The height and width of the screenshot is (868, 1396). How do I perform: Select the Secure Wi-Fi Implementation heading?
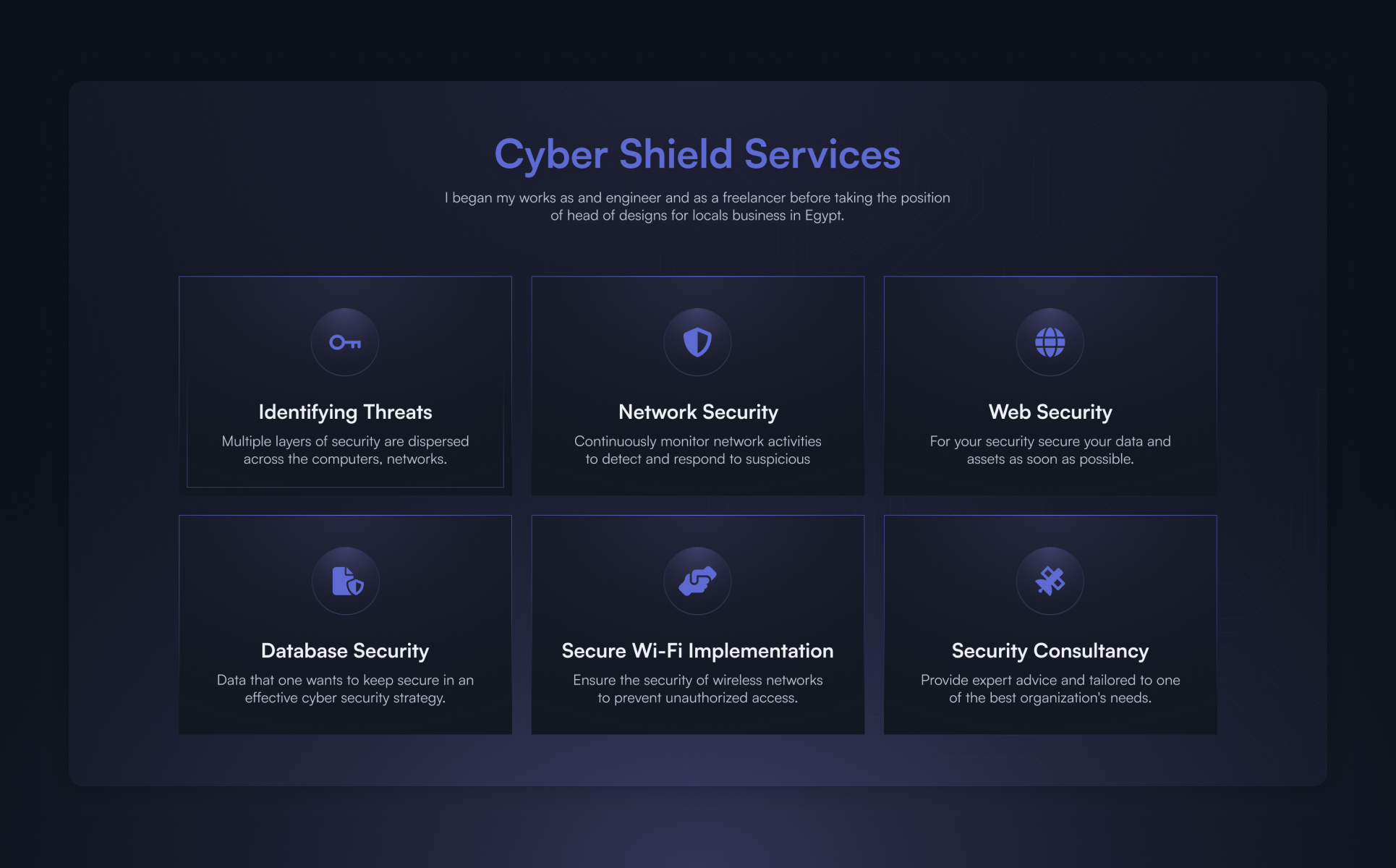pyautogui.click(x=697, y=650)
